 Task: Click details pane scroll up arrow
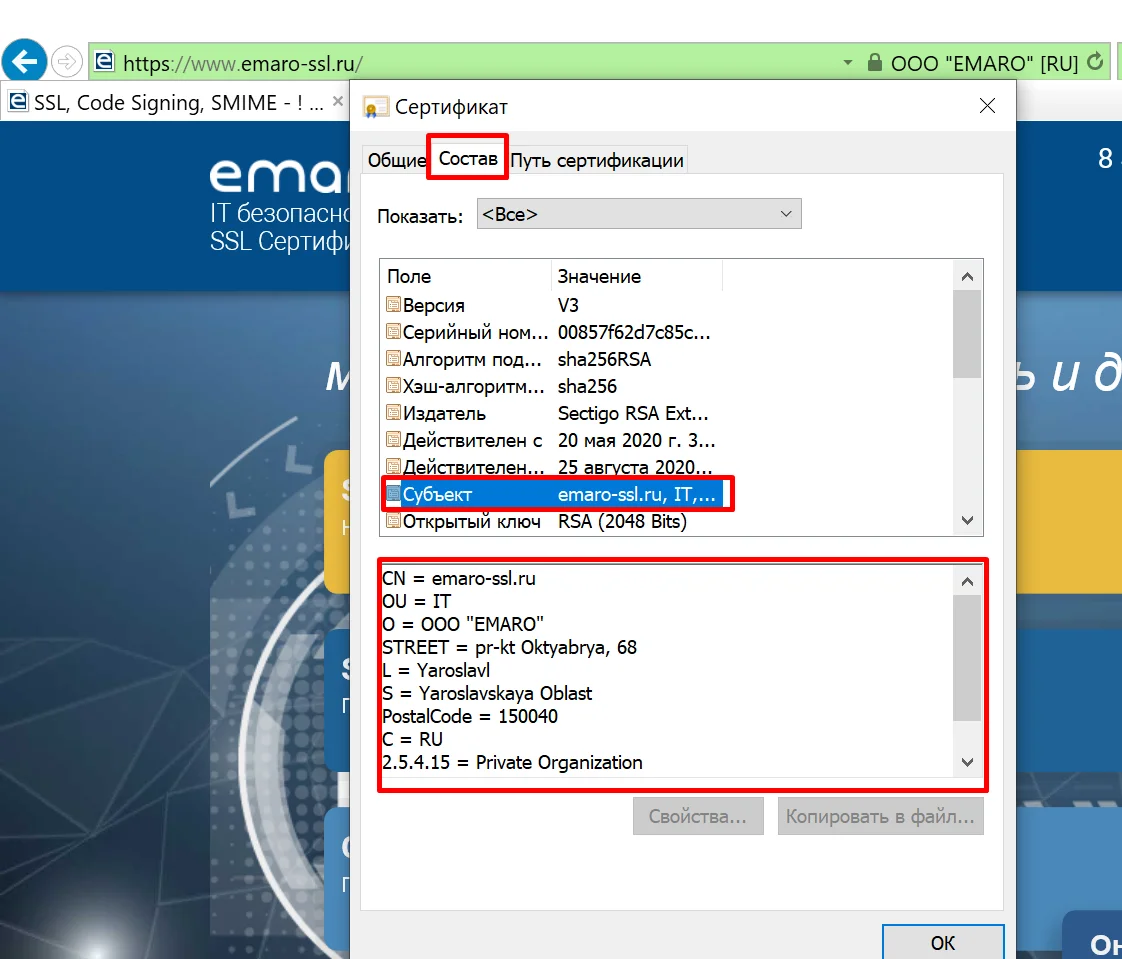[967, 581]
